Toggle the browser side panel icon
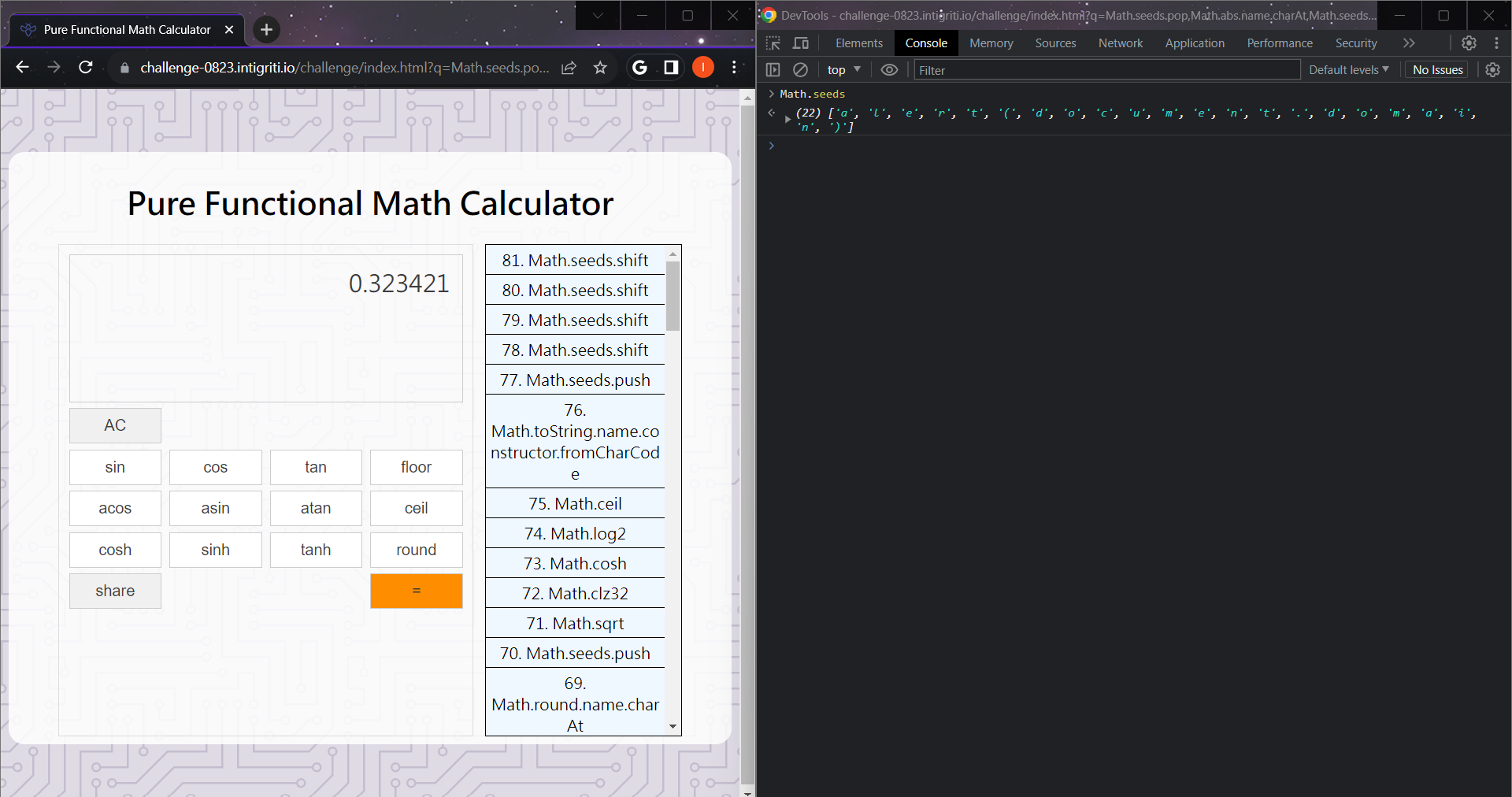Screen dimensions: 1512x797 (671, 68)
